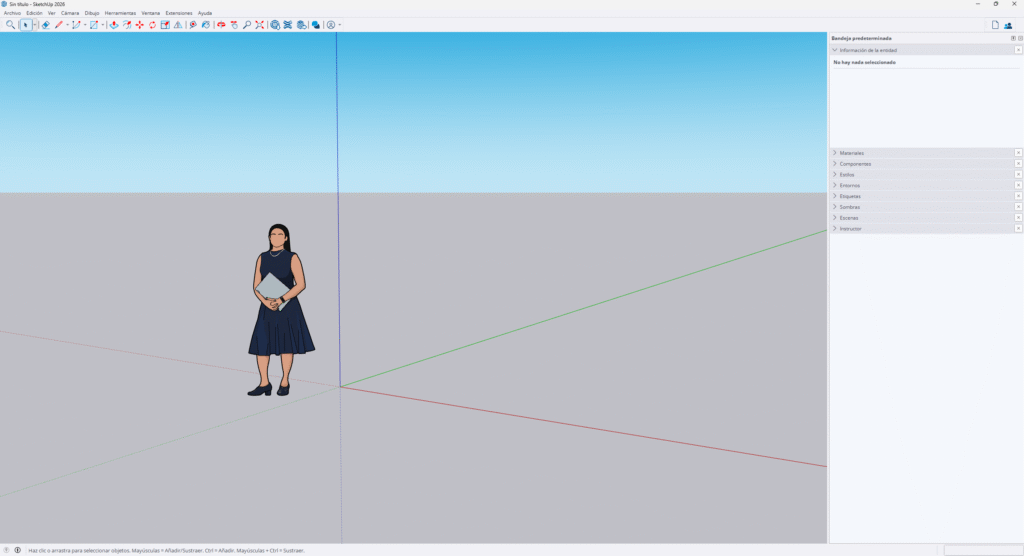Open dropdown arrow next to Line tool
Screen dimensions: 1024x556
click(x=67, y=24)
